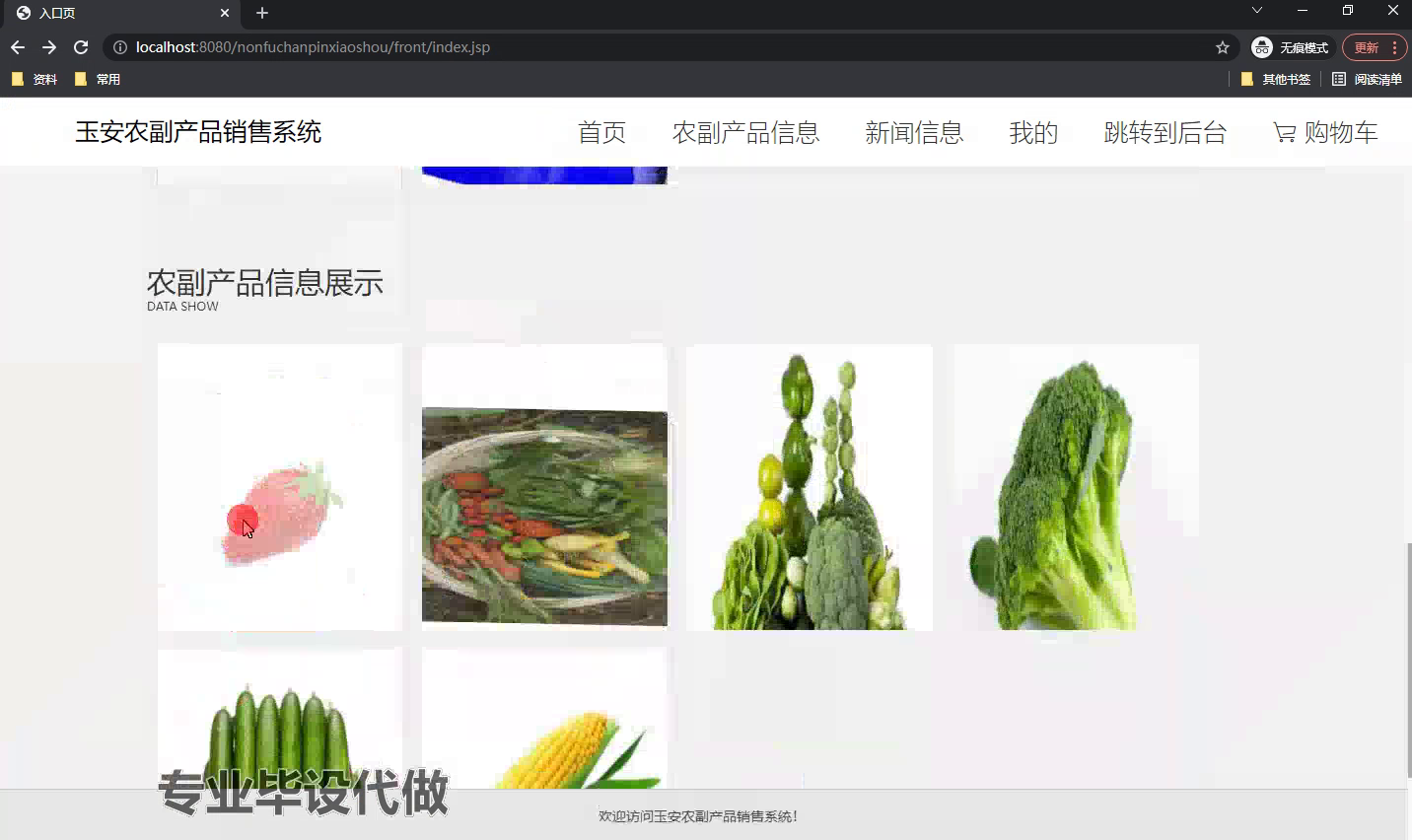Close the 入口页 tab

coord(225,13)
